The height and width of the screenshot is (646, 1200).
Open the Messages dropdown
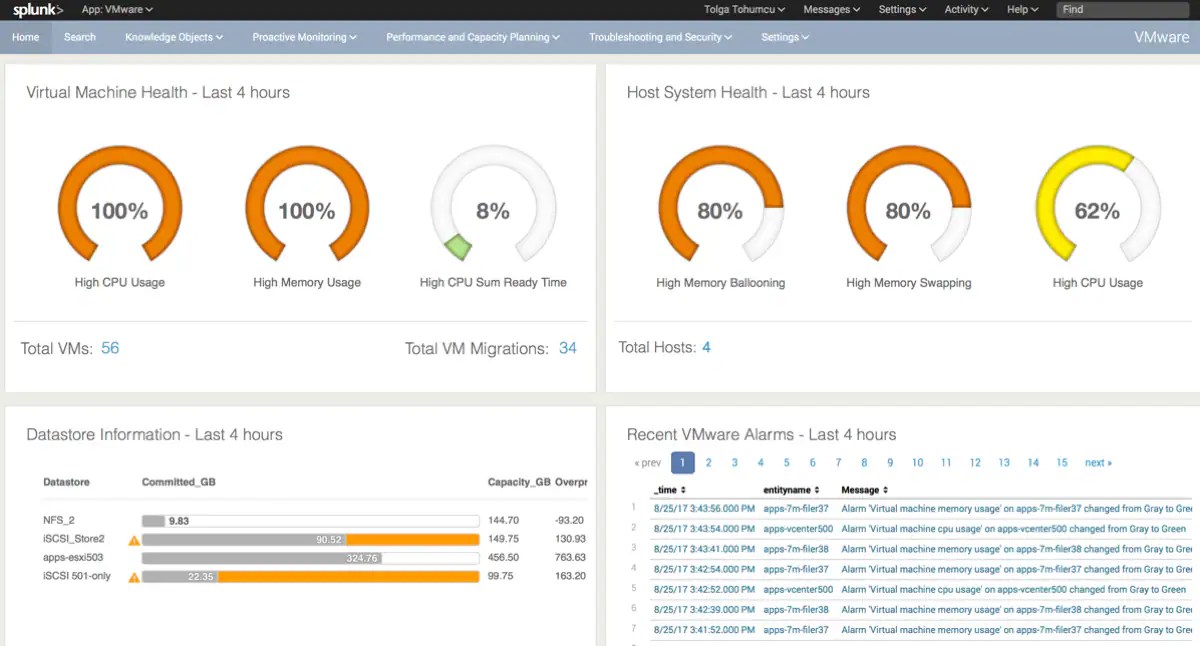[x=832, y=9]
